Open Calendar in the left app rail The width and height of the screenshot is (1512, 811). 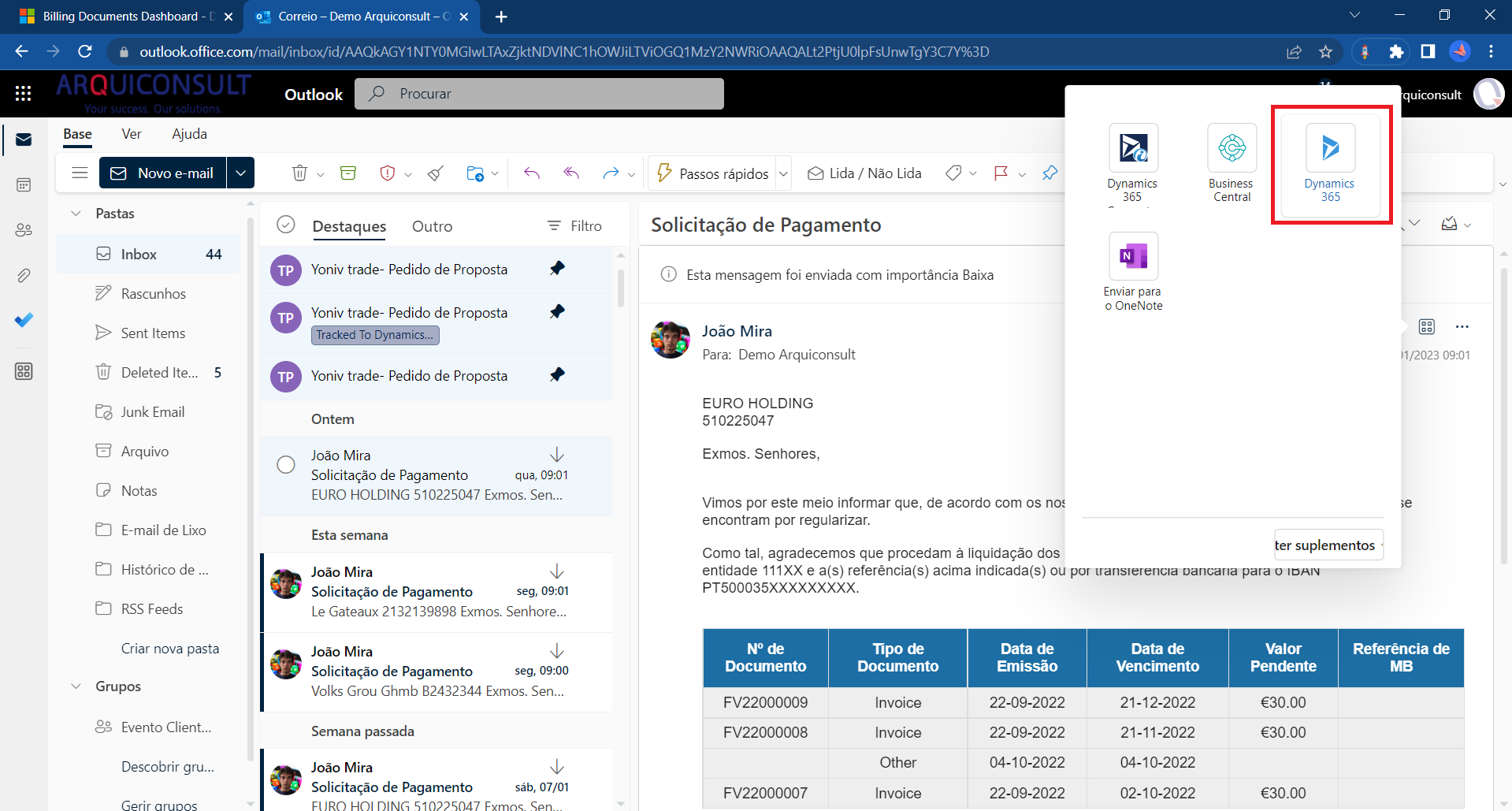pos(24,184)
